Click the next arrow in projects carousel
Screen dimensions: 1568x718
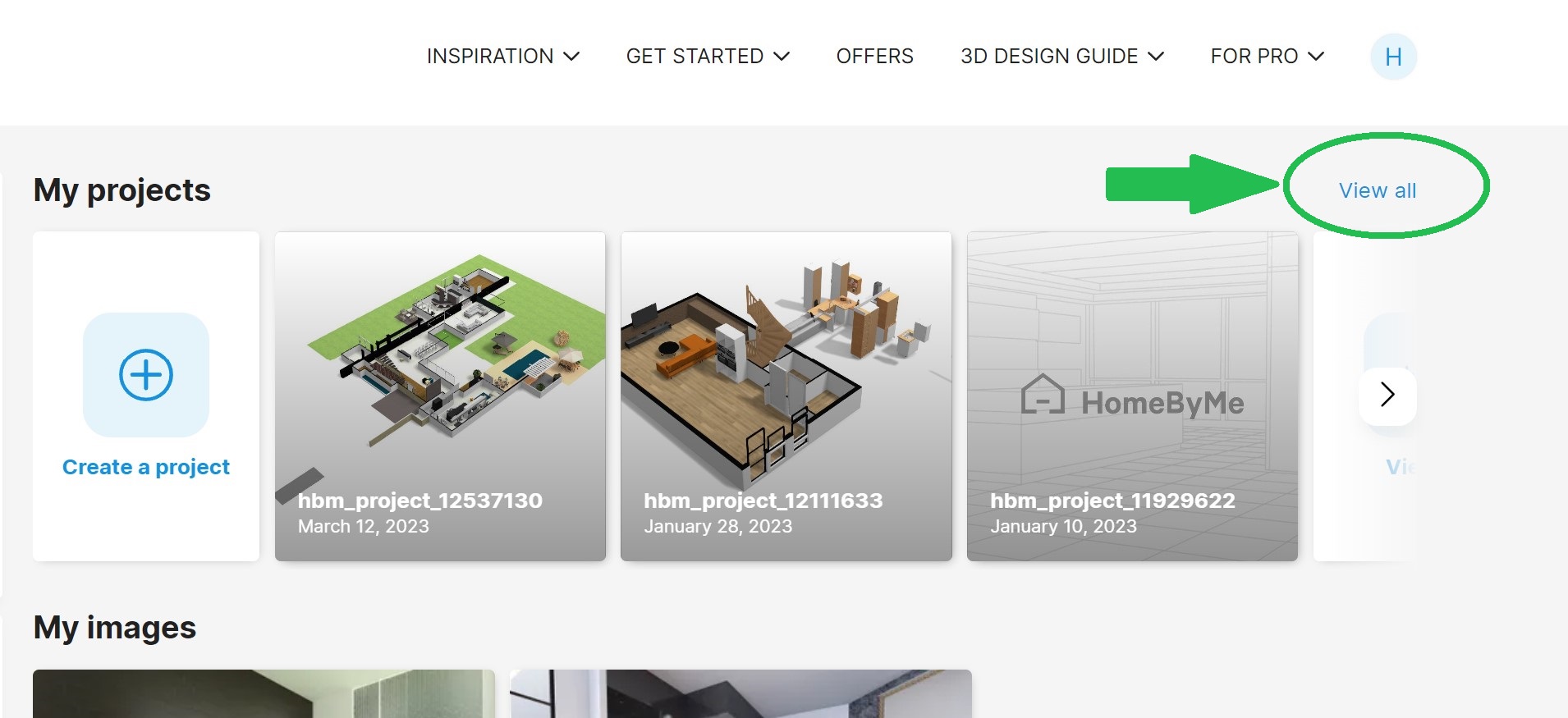(1387, 395)
